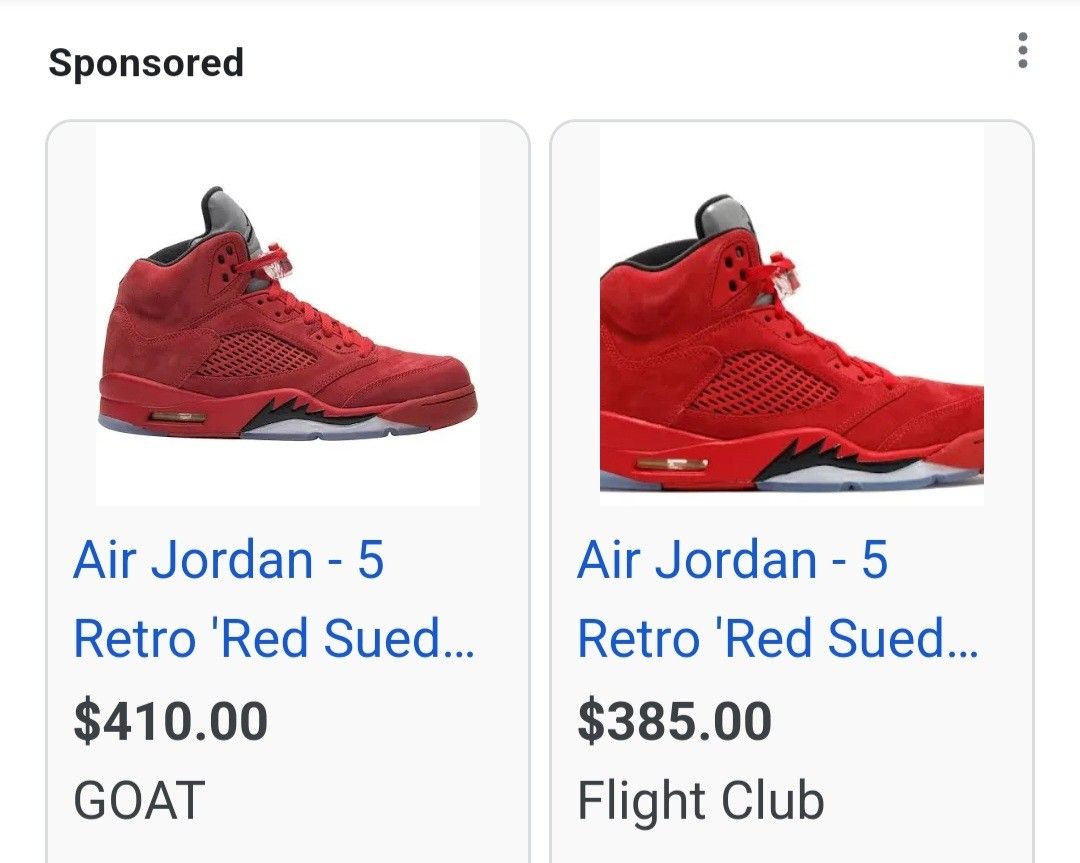Image resolution: width=1080 pixels, height=863 pixels.
Task: Click the lace lock on GOAT shoe photo
Action: pos(280,263)
